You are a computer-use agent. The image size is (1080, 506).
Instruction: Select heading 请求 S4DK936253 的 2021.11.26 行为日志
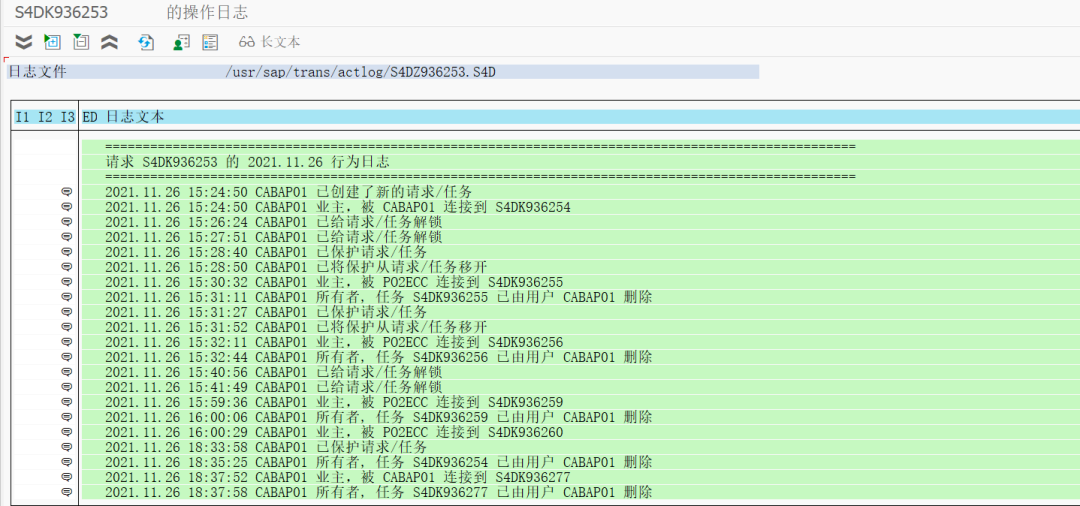[x=247, y=162]
